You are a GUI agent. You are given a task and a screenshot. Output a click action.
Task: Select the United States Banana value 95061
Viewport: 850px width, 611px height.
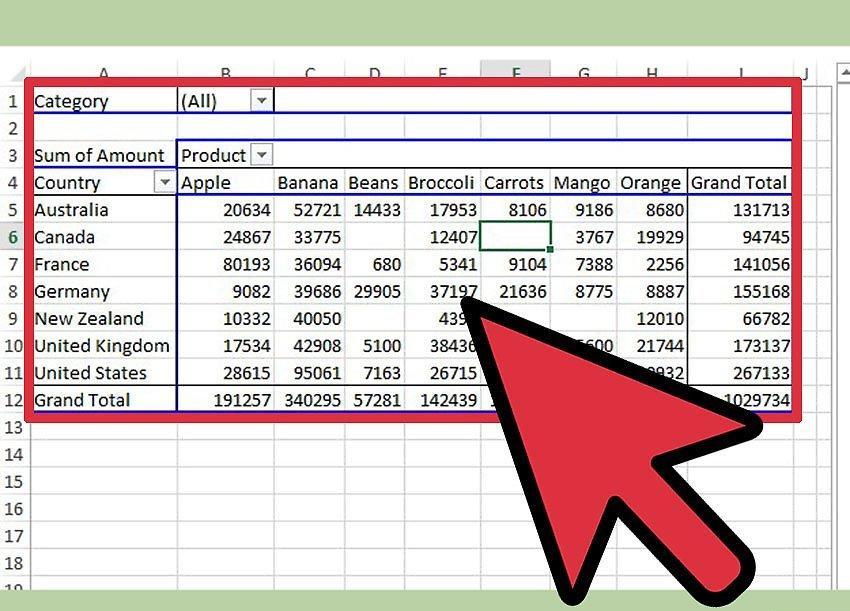(309, 373)
